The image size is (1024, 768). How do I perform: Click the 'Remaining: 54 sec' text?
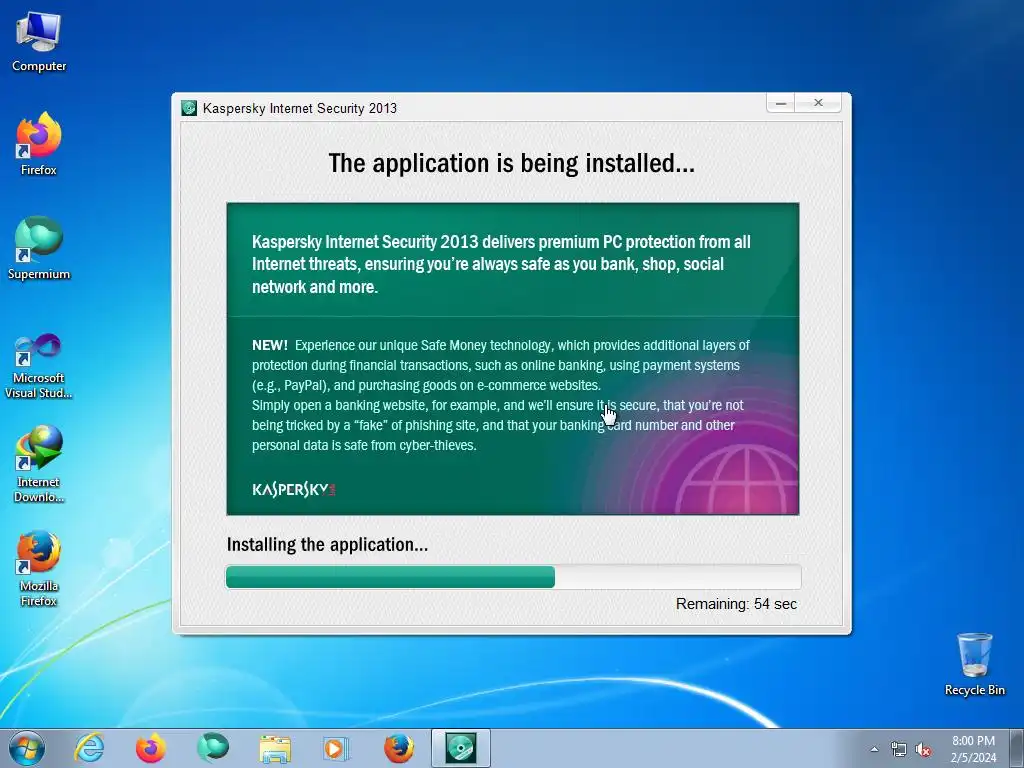(x=736, y=604)
